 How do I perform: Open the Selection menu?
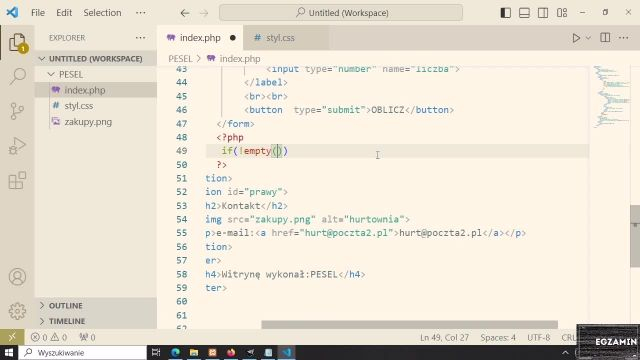pos(102,13)
